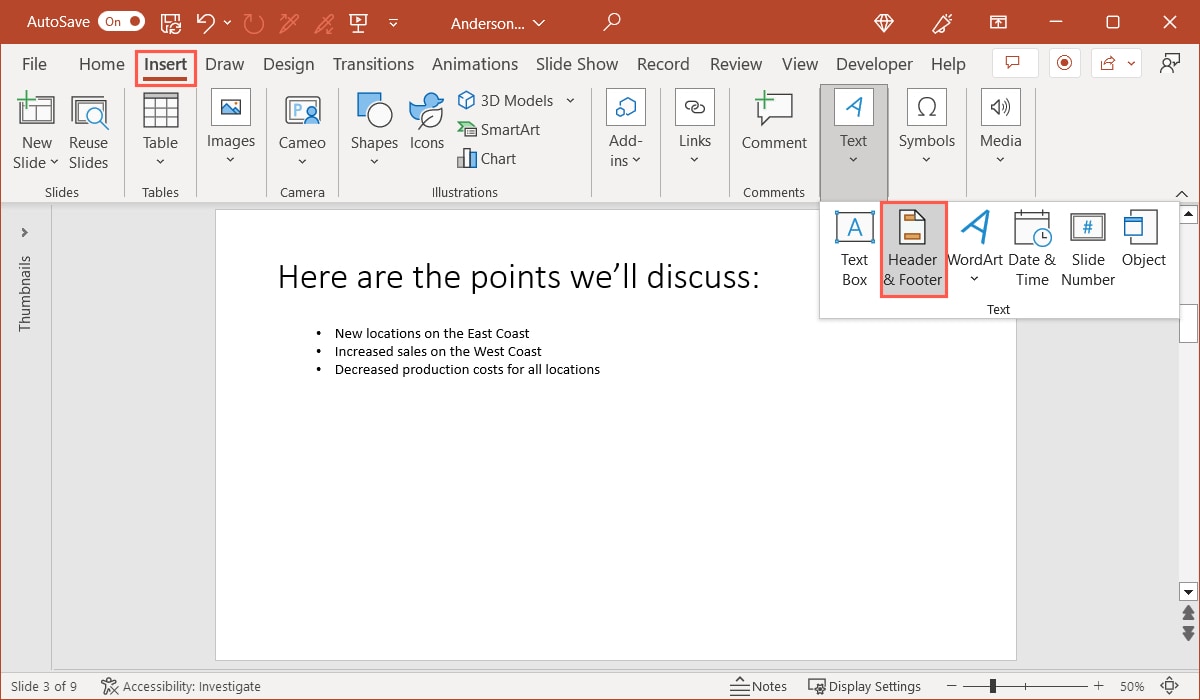Click Reuse Slides in the ribbon
The height and width of the screenshot is (700, 1200).
click(x=88, y=130)
